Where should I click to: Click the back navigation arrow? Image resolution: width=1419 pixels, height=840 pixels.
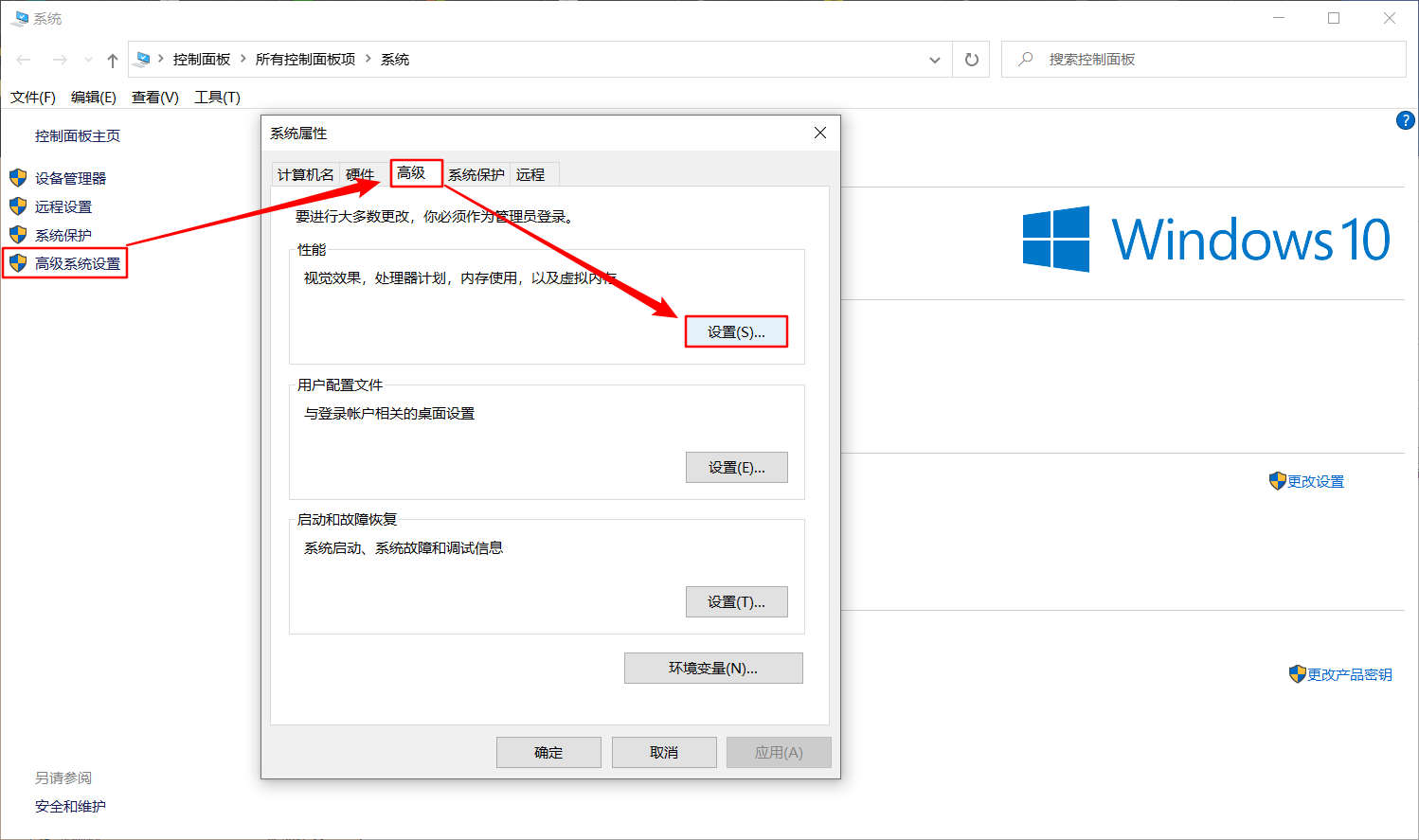(x=24, y=60)
